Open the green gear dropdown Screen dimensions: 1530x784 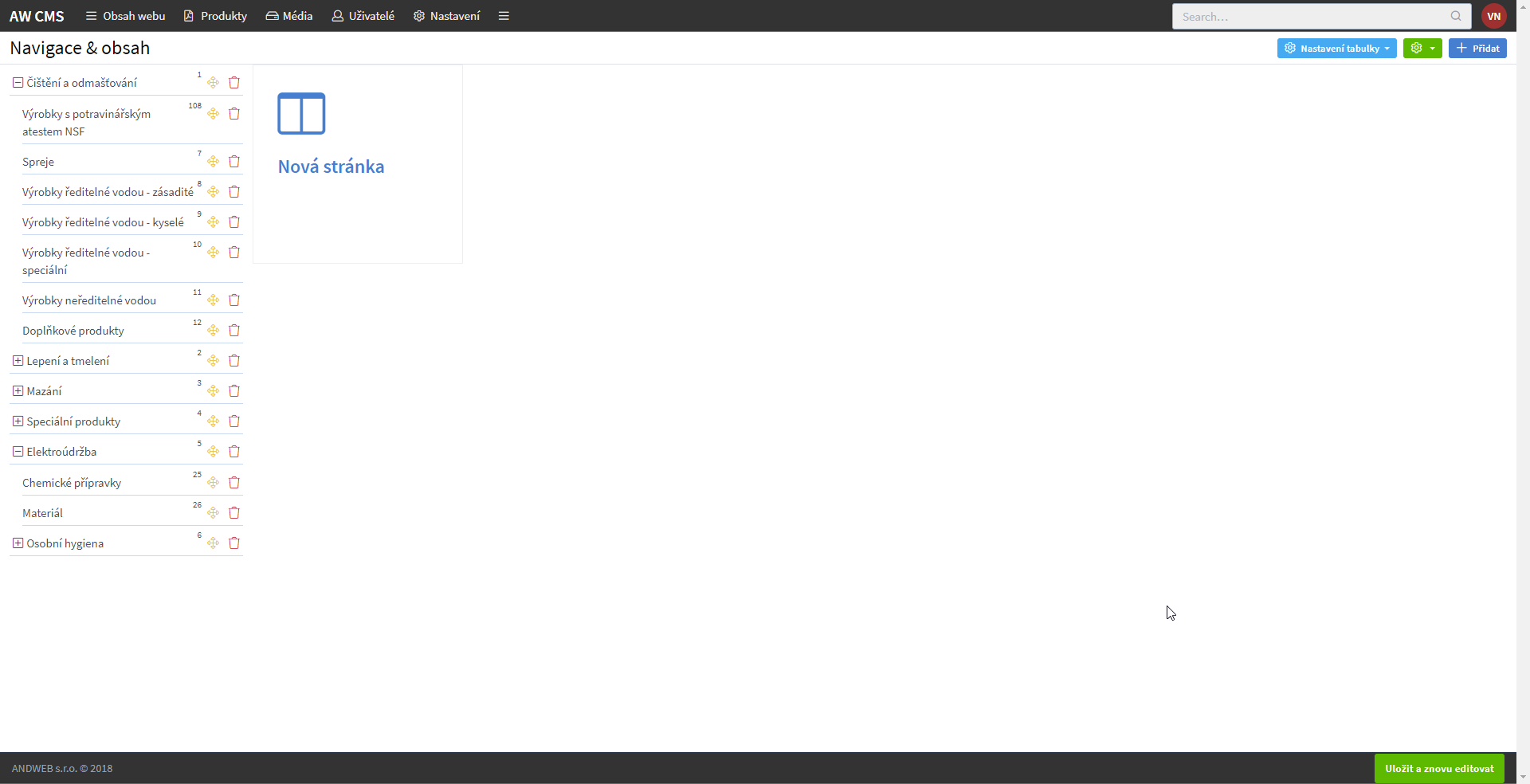(x=1422, y=48)
